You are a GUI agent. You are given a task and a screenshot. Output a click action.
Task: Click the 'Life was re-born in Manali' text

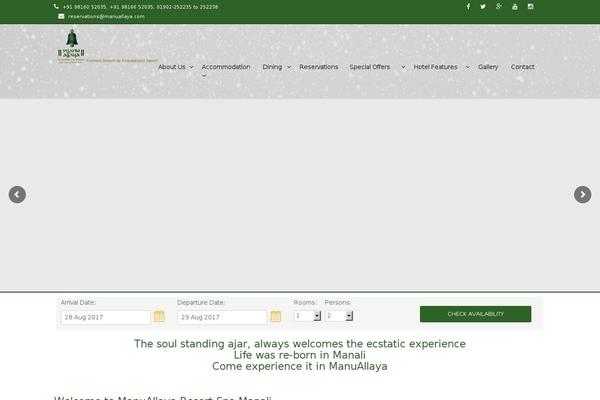click(300, 355)
